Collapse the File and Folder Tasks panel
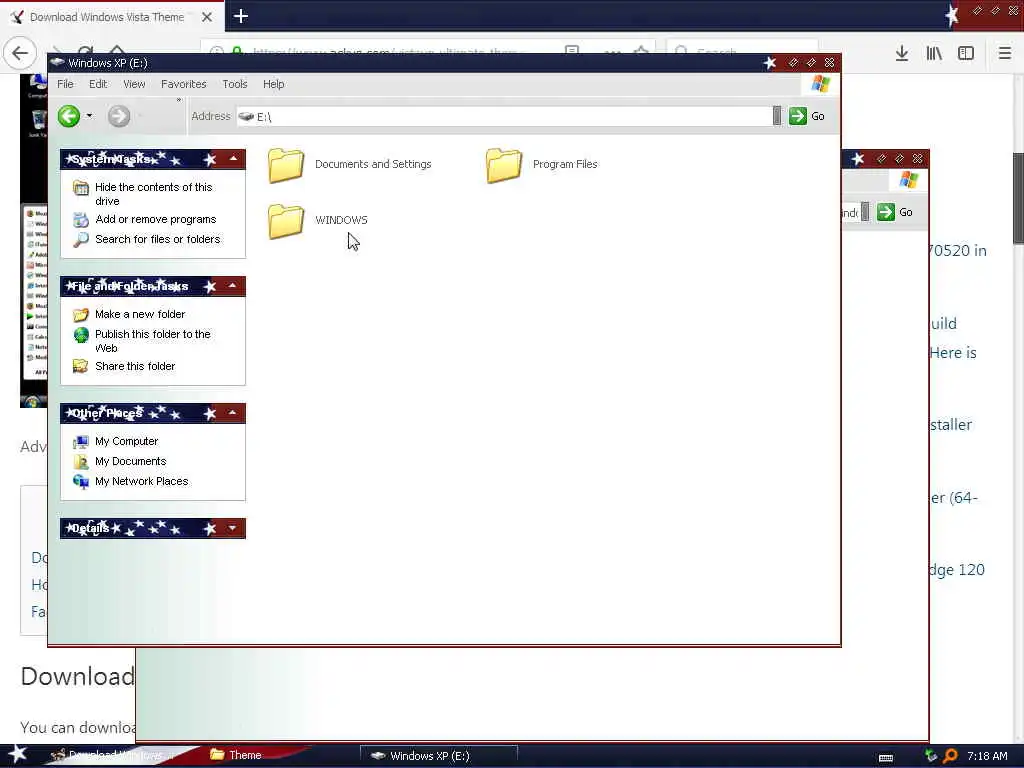 (x=233, y=285)
